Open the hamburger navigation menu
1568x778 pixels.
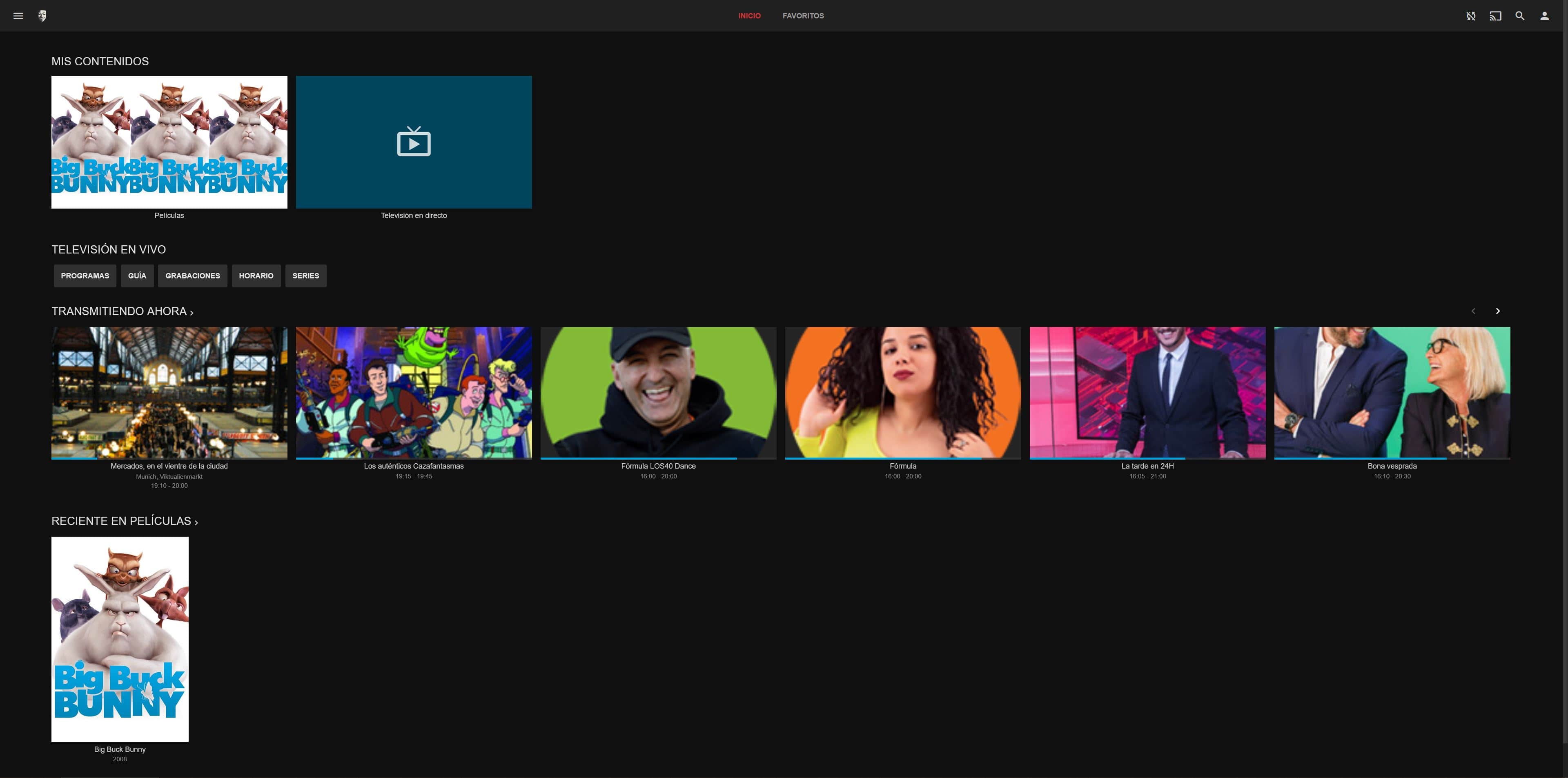pyautogui.click(x=18, y=16)
